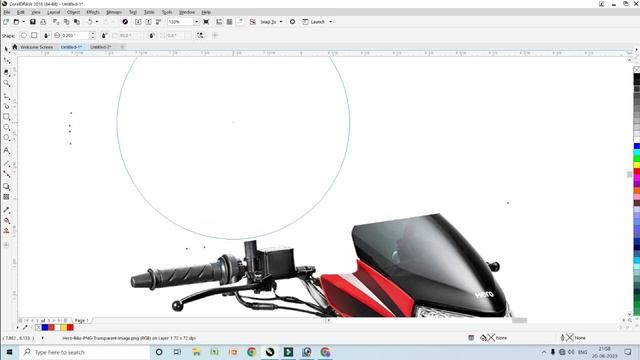
Task: Select the Crop tool
Action: click(7, 72)
